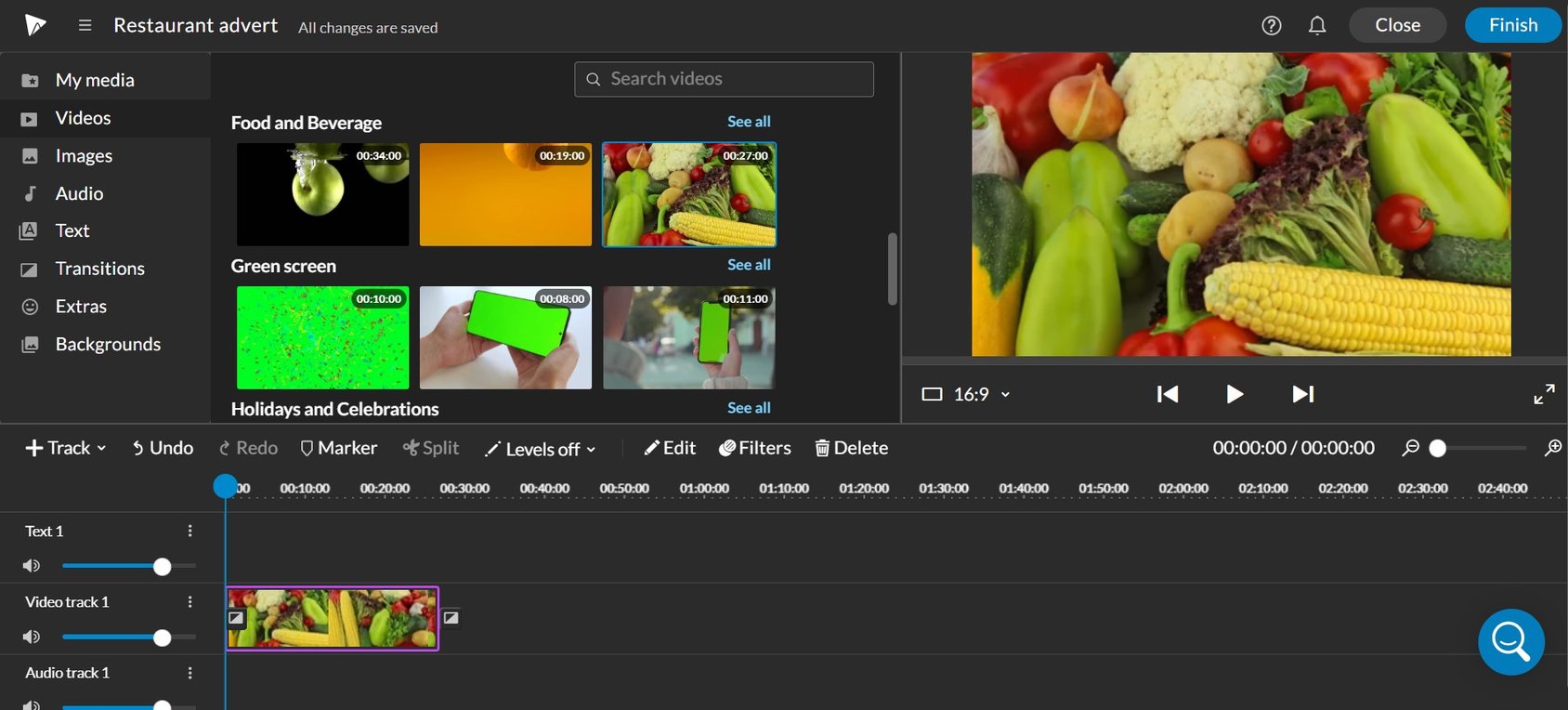Delete the selected clip
Viewport: 1568px width, 710px height.
[852, 448]
